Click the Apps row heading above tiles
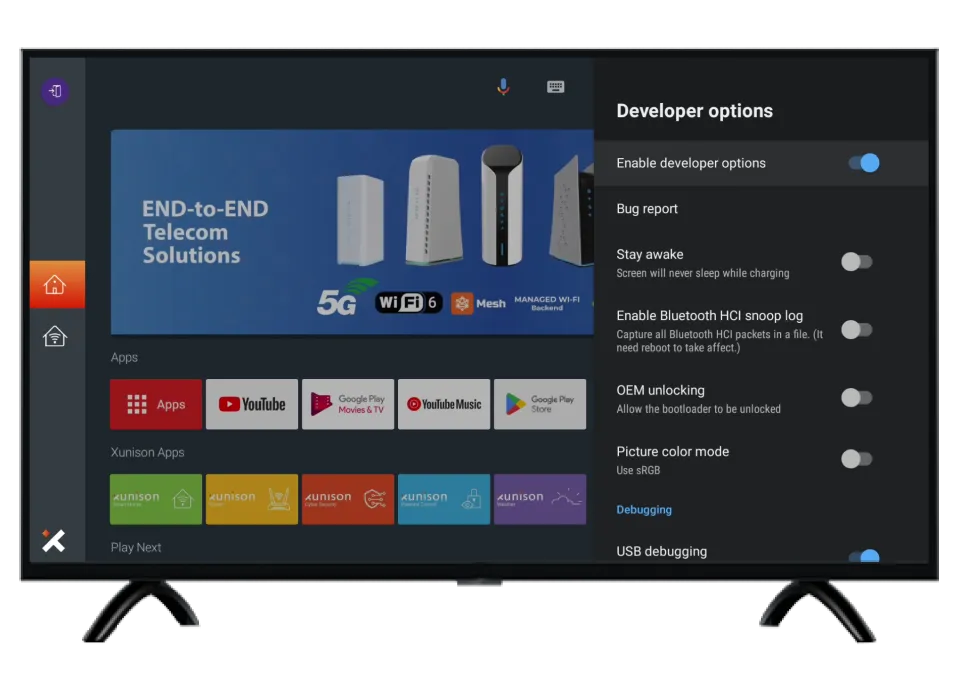960x699 pixels. pos(124,357)
